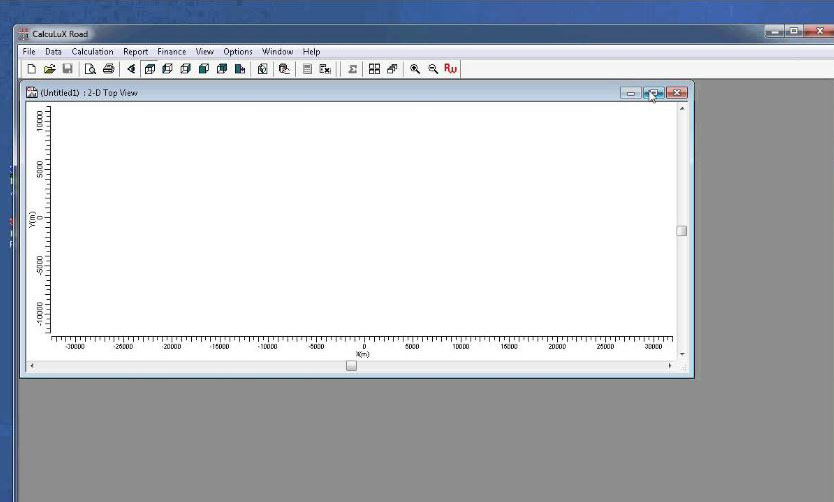Click the scroll right arrow in Top View
The image size is (834, 502).
pyautogui.click(x=670, y=366)
